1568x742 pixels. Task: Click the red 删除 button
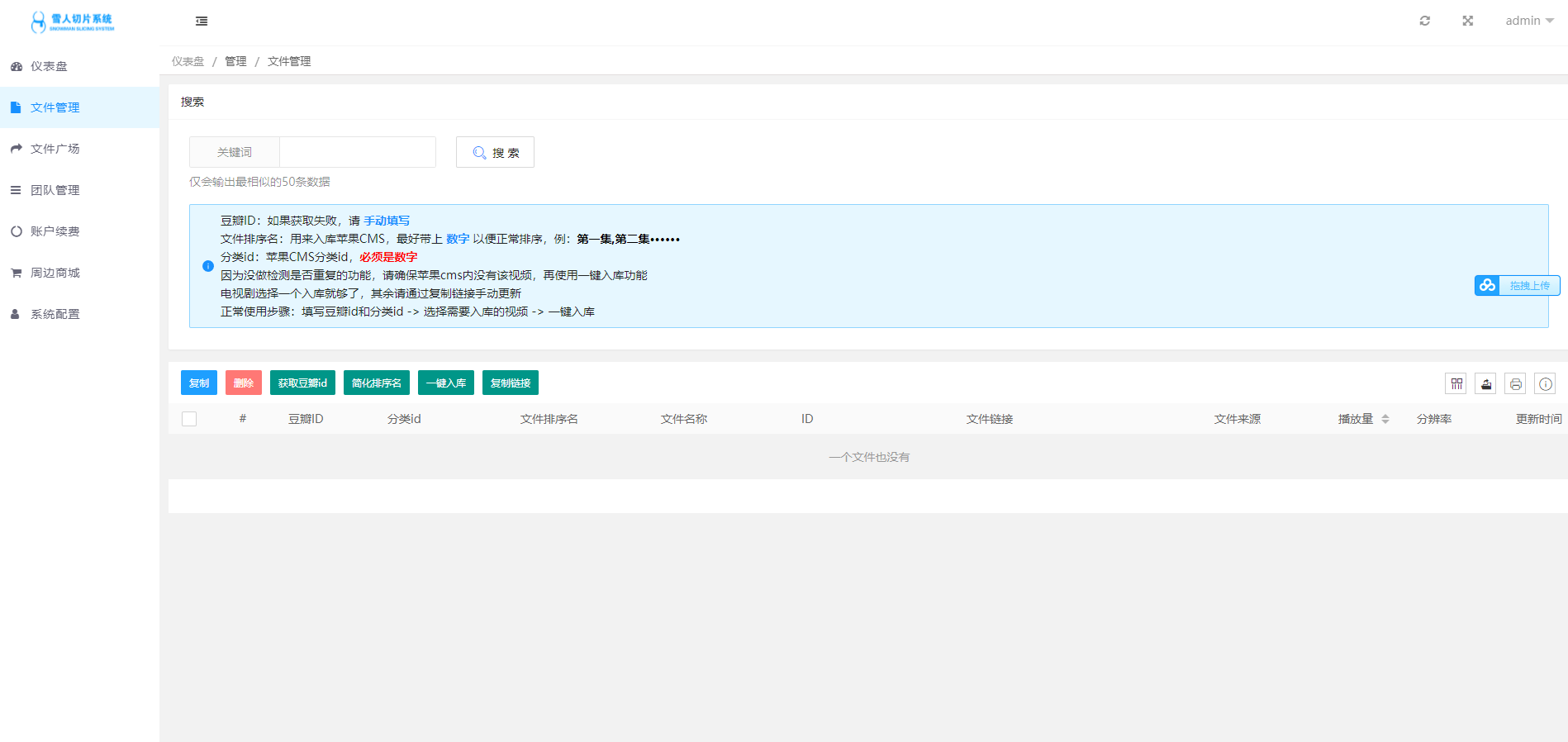point(243,383)
